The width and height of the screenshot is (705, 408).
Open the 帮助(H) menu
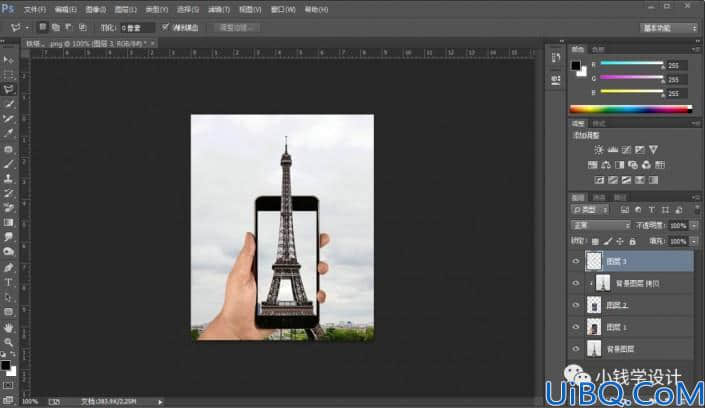[x=316, y=9]
